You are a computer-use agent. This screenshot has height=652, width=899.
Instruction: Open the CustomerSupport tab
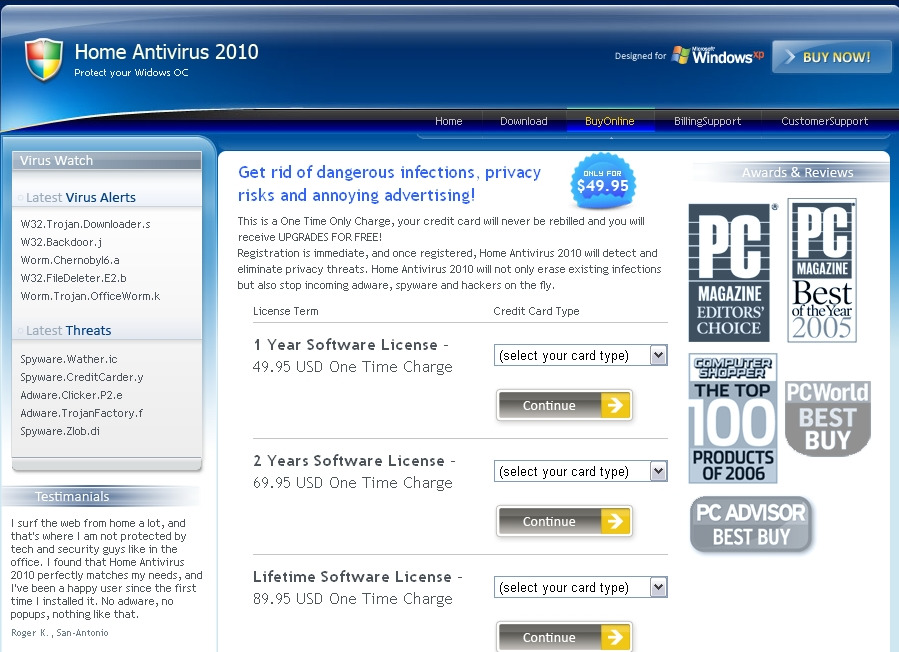pyautogui.click(x=824, y=121)
